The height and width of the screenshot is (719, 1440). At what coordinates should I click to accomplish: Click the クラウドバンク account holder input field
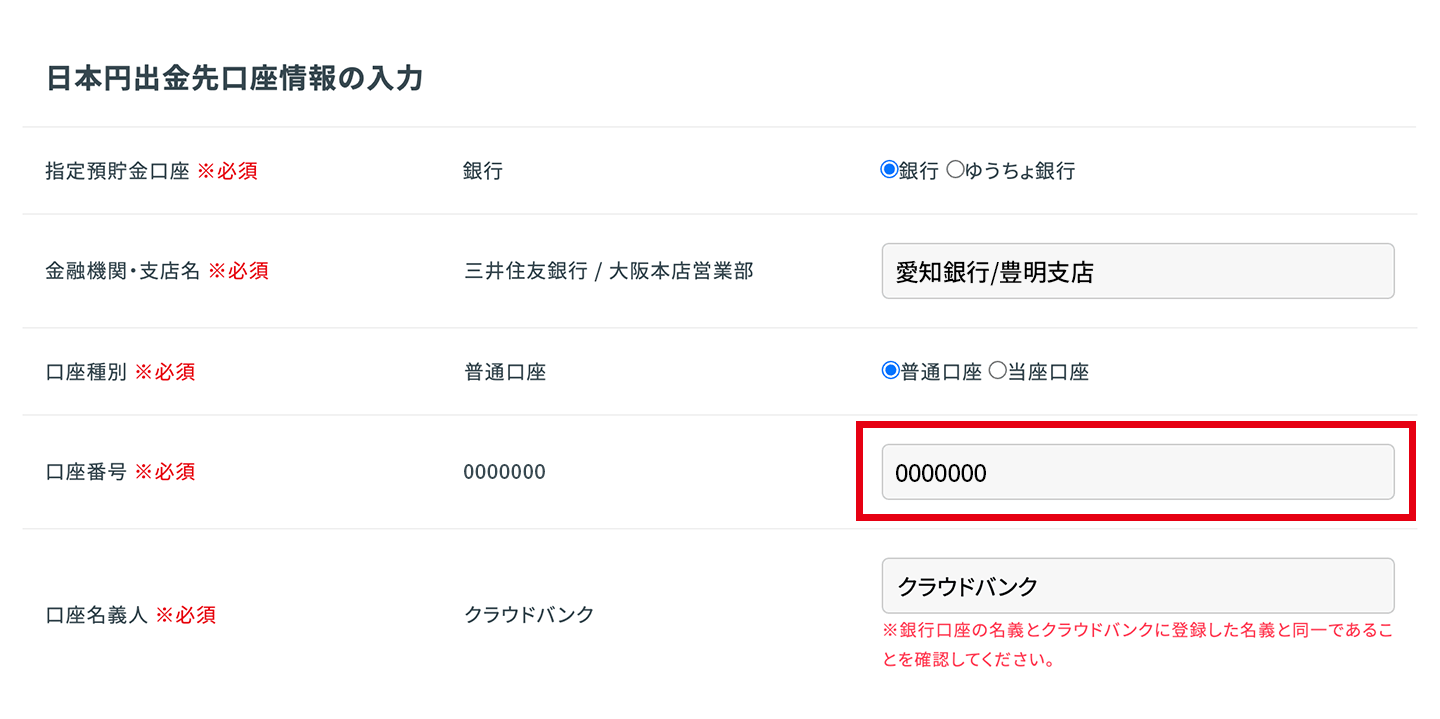pyautogui.click(x=1137, y=586)
